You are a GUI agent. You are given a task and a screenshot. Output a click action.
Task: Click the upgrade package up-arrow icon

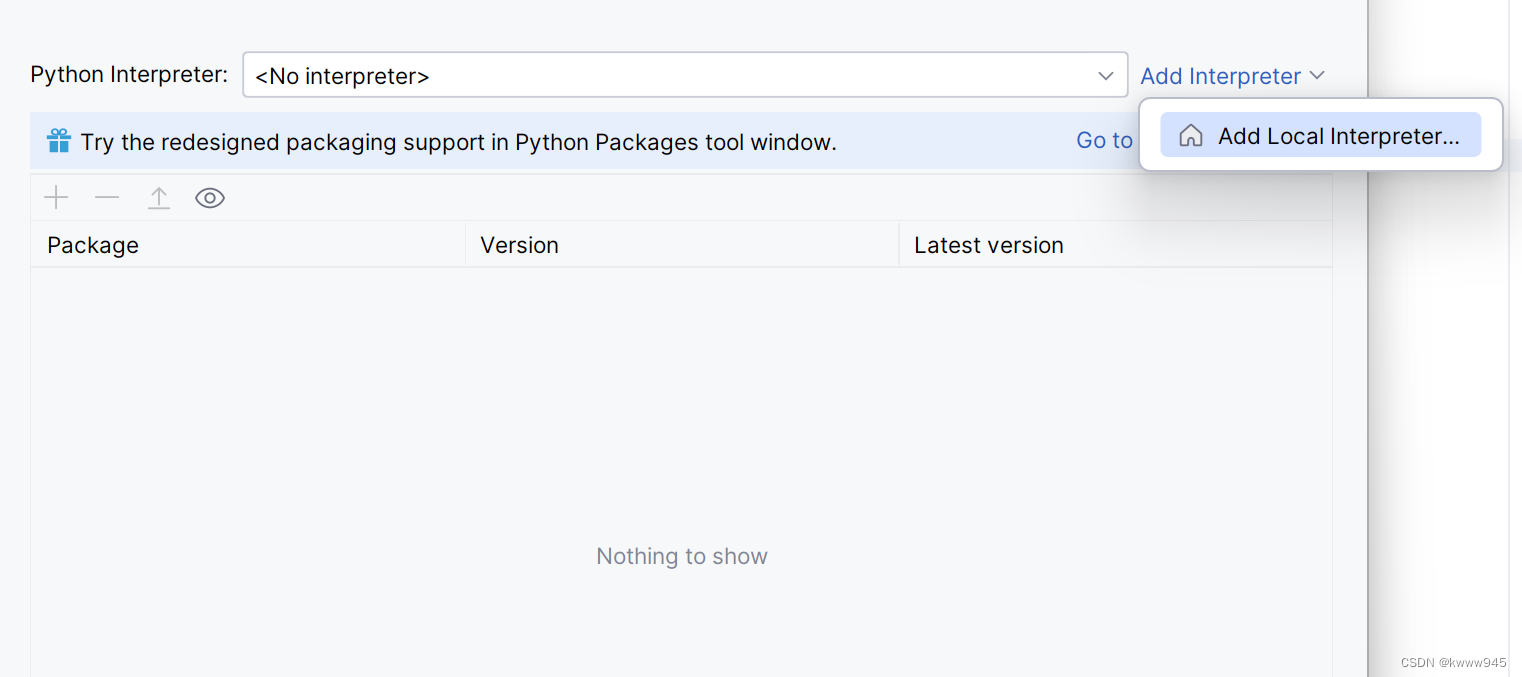[159, 198]
